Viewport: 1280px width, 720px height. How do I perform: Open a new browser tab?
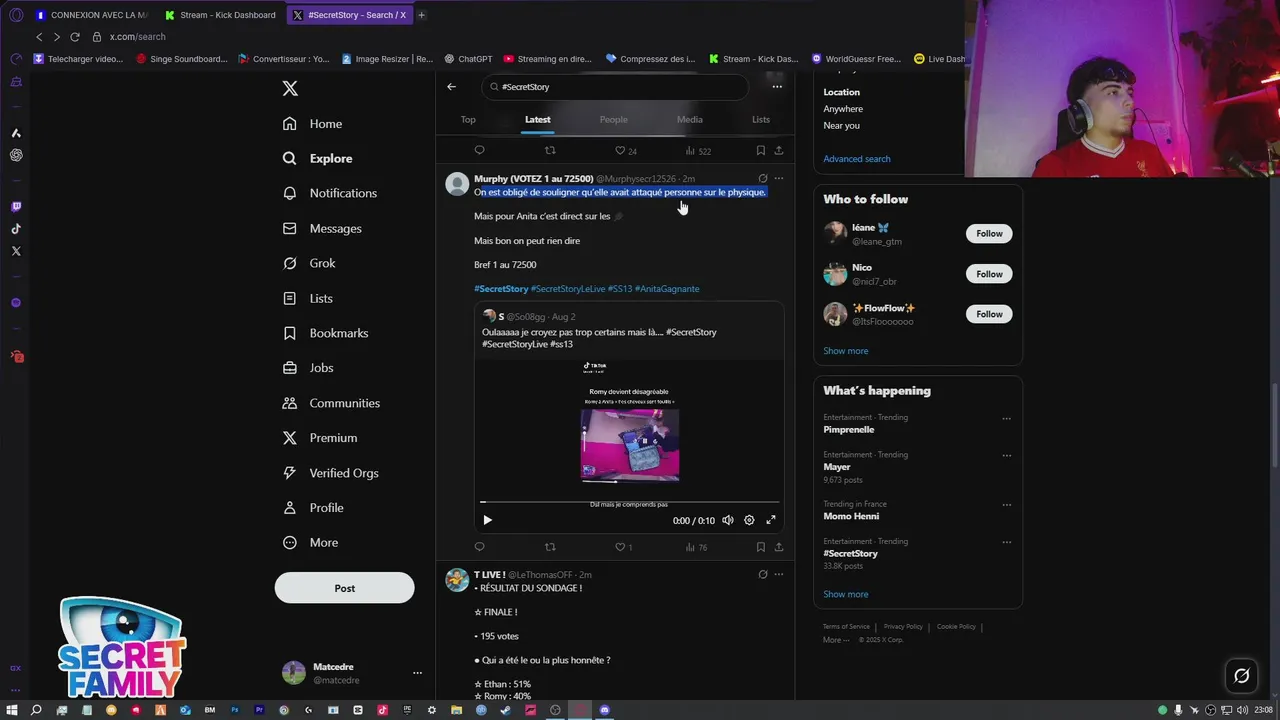click(421, 15)
